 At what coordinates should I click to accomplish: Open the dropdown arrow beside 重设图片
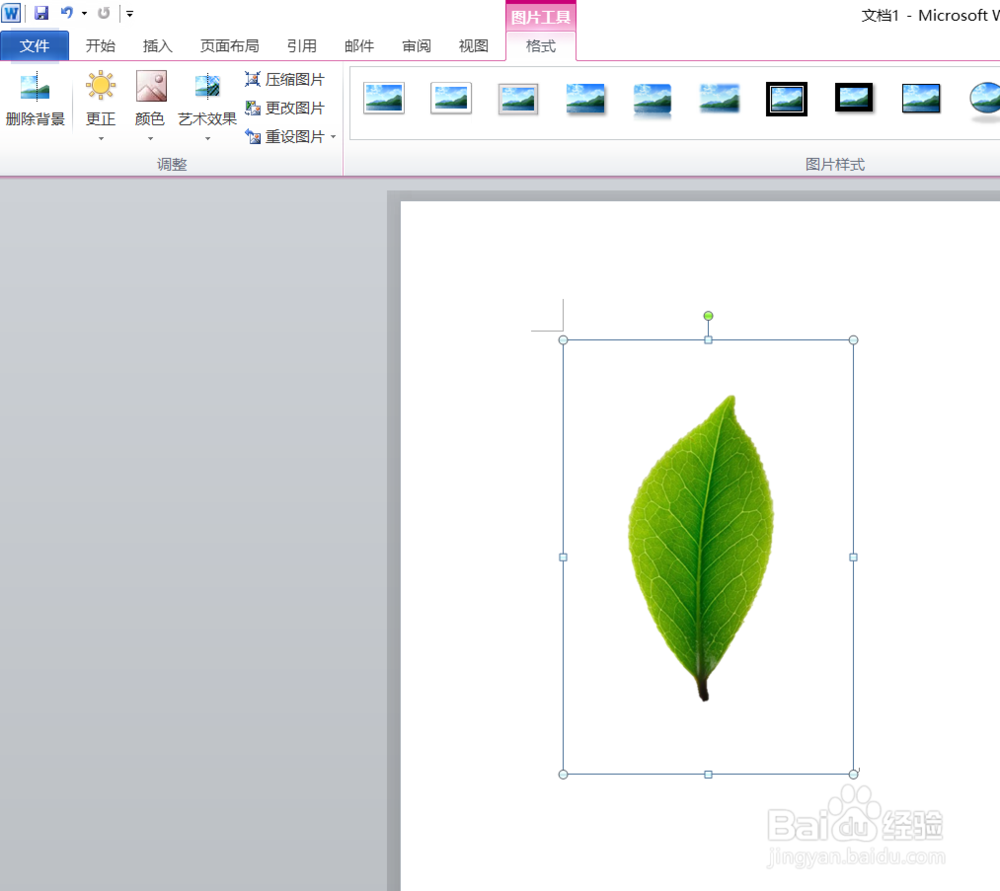(x=333, y=136)
